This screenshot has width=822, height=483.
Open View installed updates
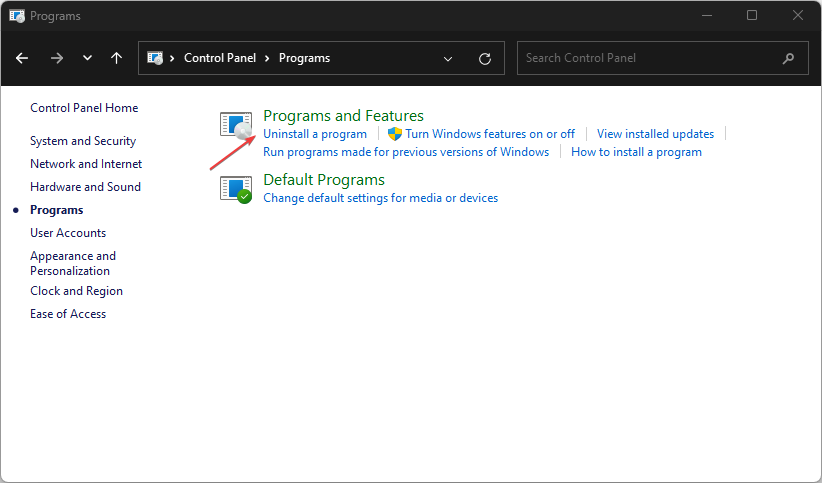pos(655,134)
